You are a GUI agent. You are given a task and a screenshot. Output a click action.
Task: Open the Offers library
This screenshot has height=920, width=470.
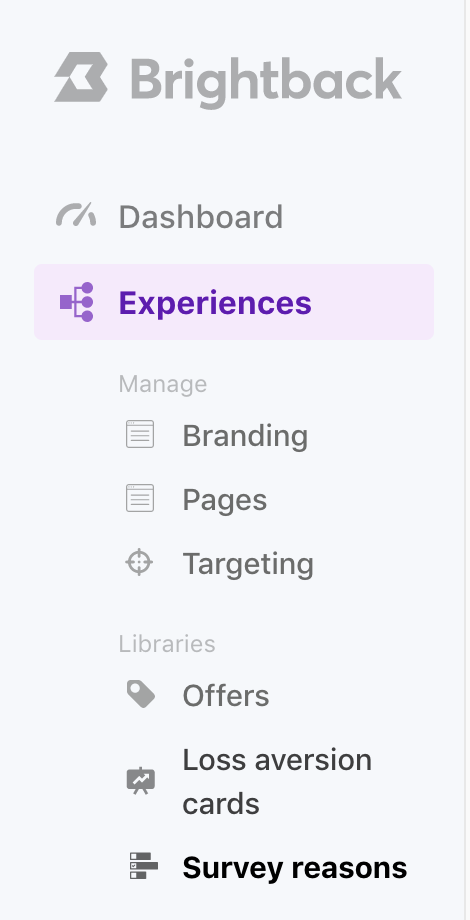click(225, 696)
